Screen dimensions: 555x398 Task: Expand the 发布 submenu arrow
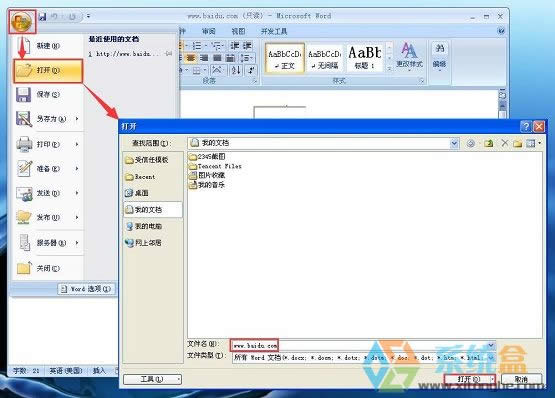[x=77, y=217]
